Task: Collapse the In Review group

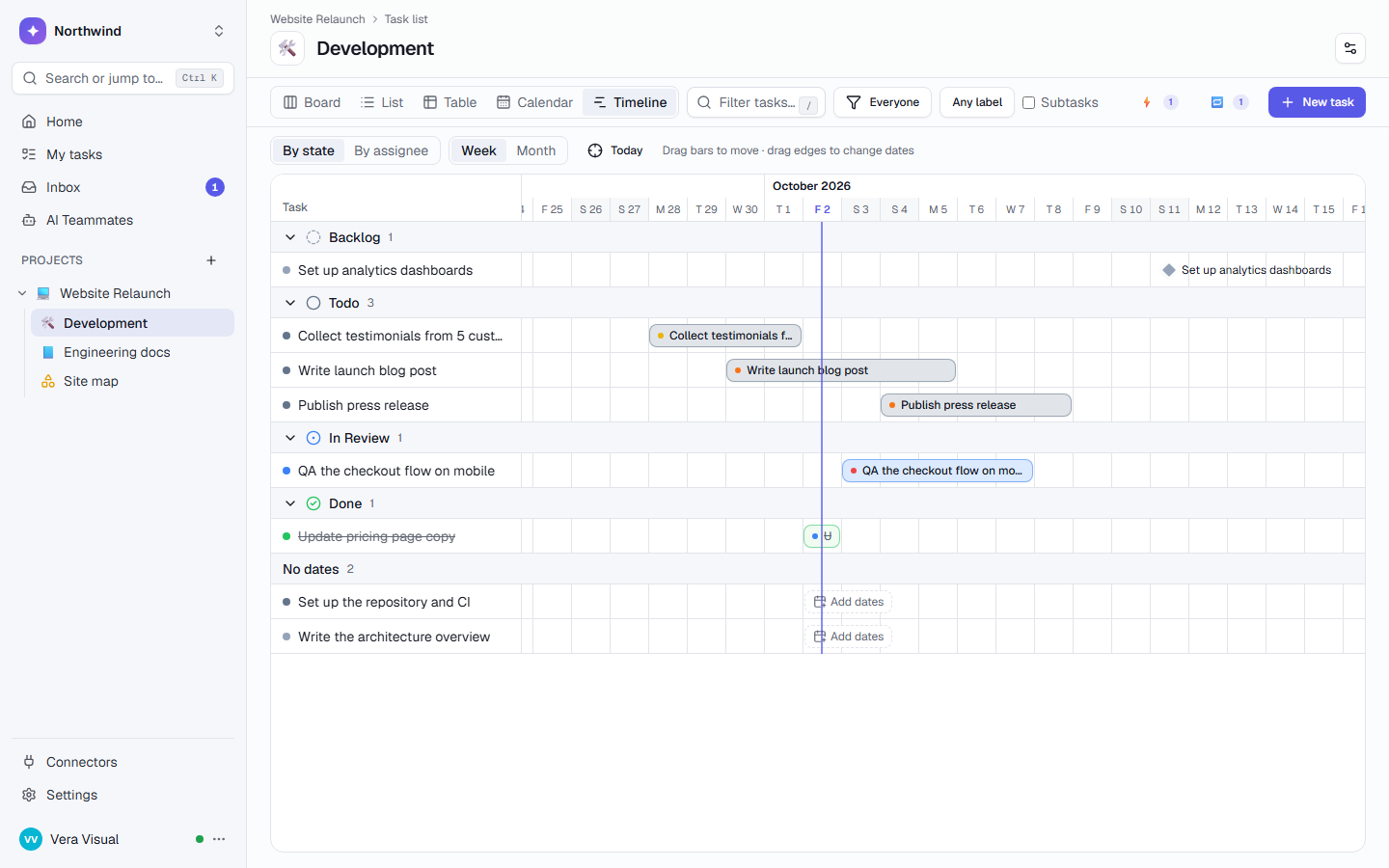Action: tap(290, 438)
